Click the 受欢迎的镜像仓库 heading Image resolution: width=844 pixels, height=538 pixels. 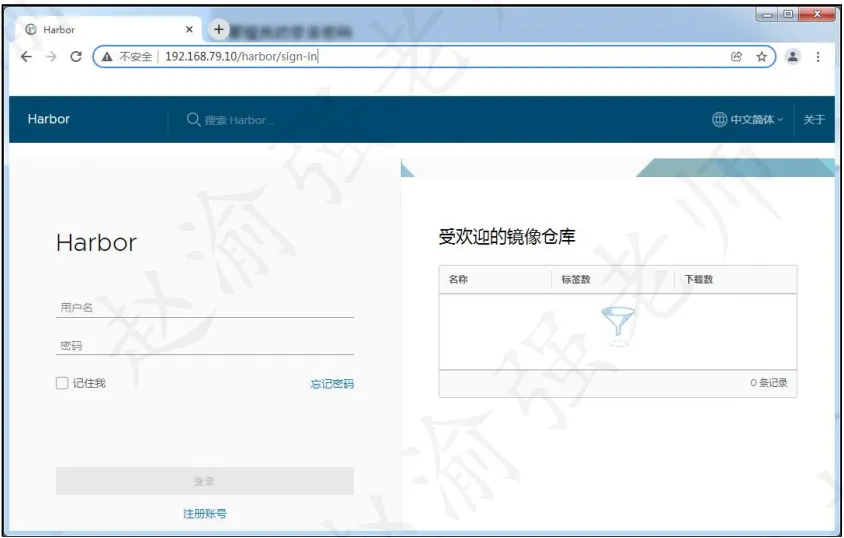507,236
